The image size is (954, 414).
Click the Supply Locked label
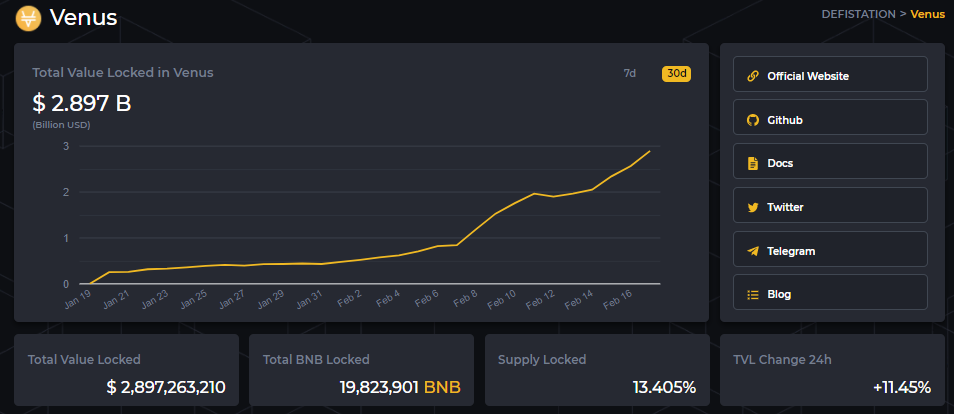541,360
